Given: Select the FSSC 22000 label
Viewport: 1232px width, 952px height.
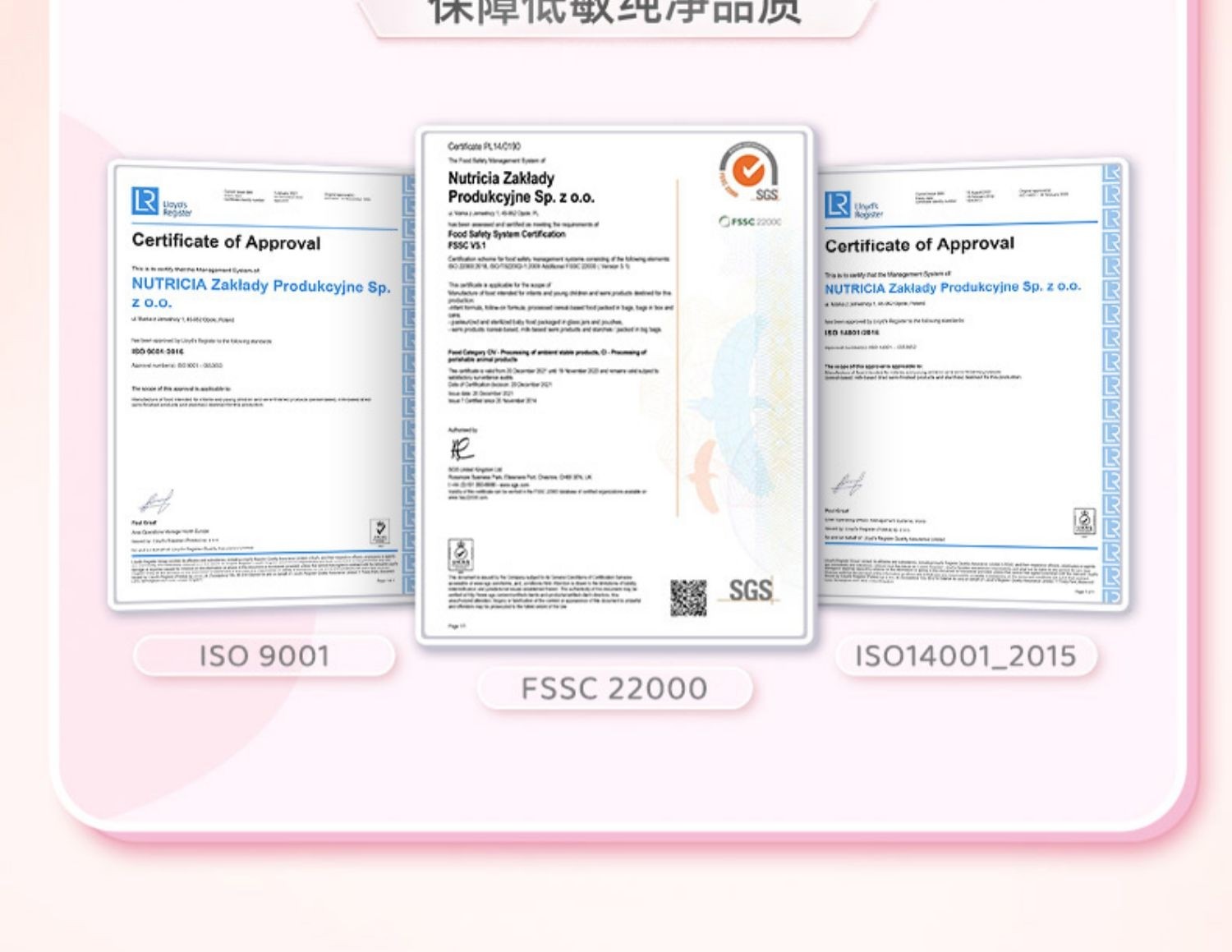Looking at the screenshot, I should coord(614,688).
